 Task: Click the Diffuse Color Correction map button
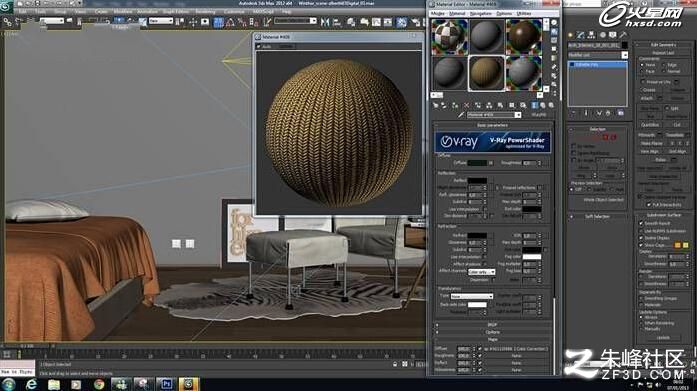click(516, 349)
